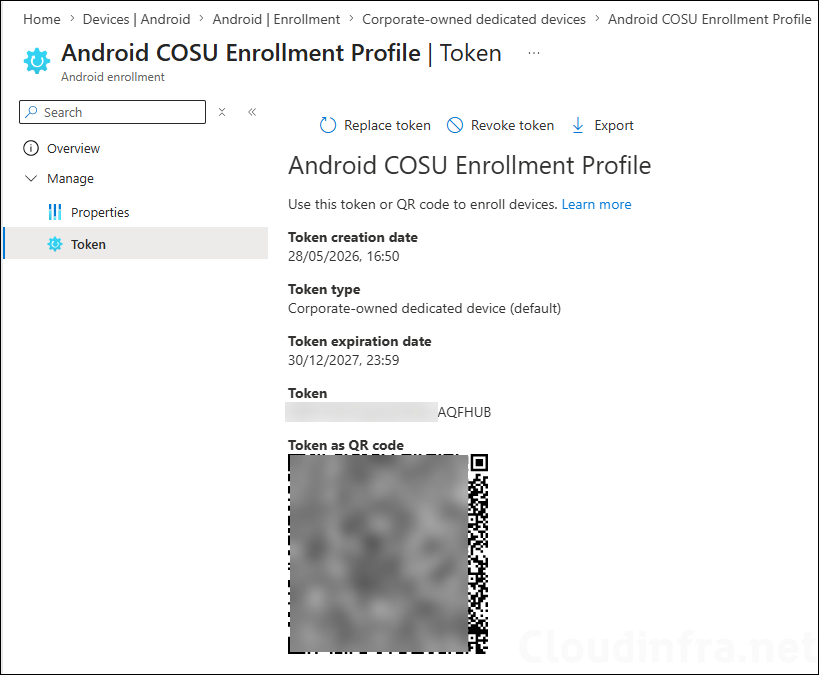Click the Token creation date label
The height and width of the screenshot is (675, 819).
353,237
